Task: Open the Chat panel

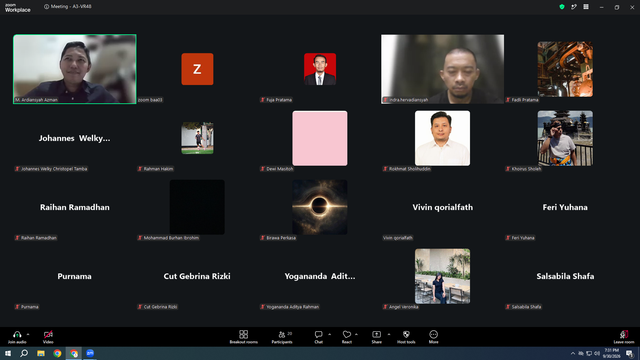Action: pyautogui.click(x=318, y=337)
